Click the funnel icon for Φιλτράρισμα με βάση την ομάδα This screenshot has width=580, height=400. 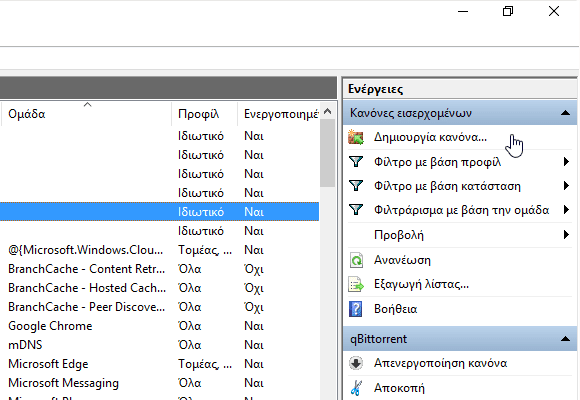(x=356, y=210)
